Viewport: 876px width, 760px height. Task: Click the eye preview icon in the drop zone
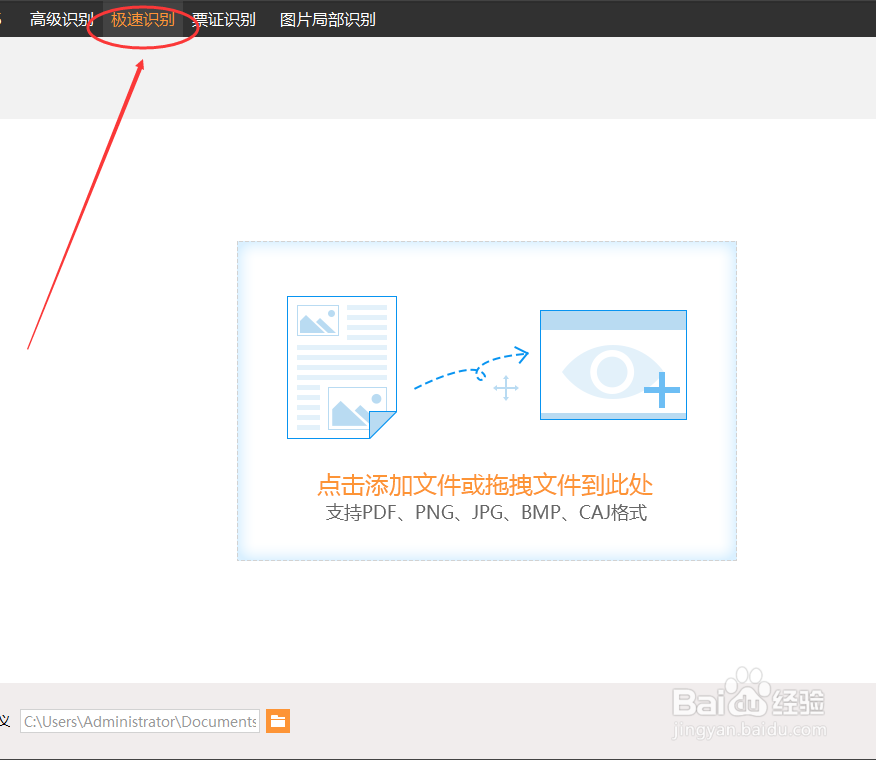point(613,364)
